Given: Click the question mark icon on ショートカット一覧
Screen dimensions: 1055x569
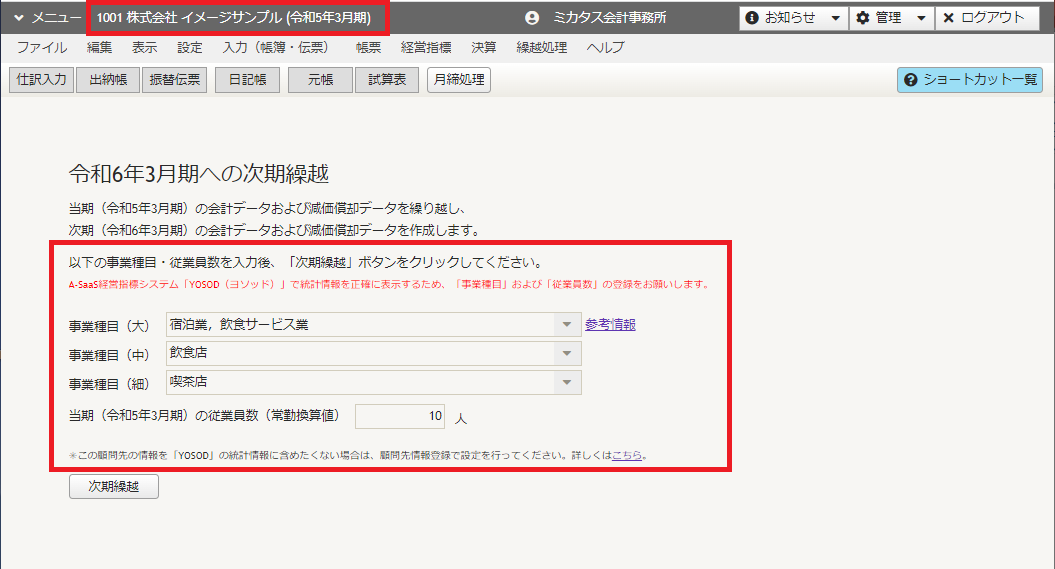Looking at the screenshot, I should point(910,80).
